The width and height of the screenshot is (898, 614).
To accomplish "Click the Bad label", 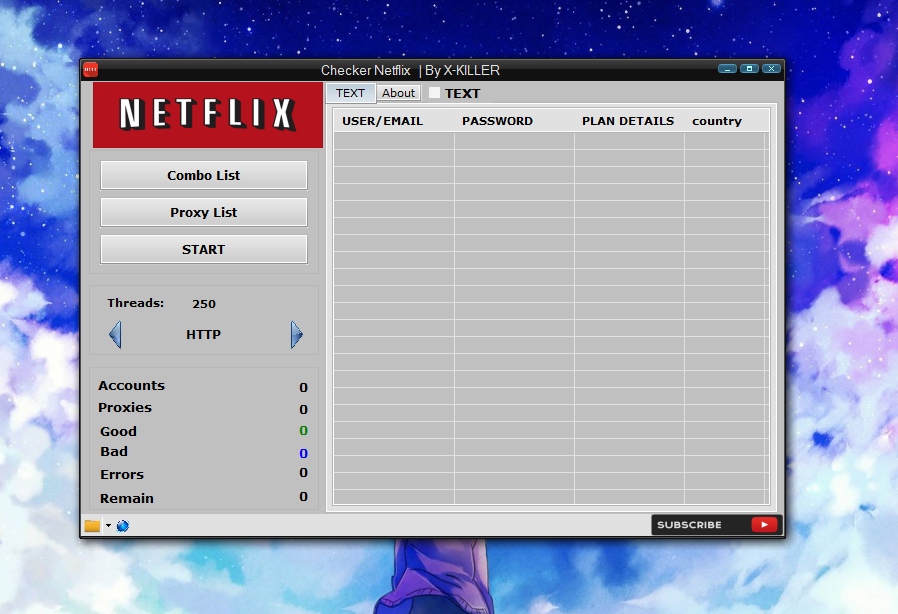I will click(114, 451).
